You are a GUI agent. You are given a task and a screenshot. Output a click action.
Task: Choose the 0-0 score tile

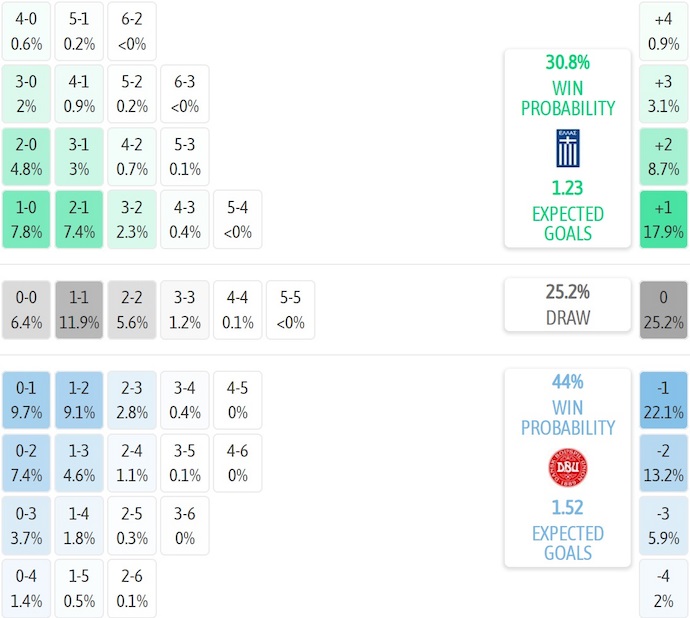pos(26,310)
